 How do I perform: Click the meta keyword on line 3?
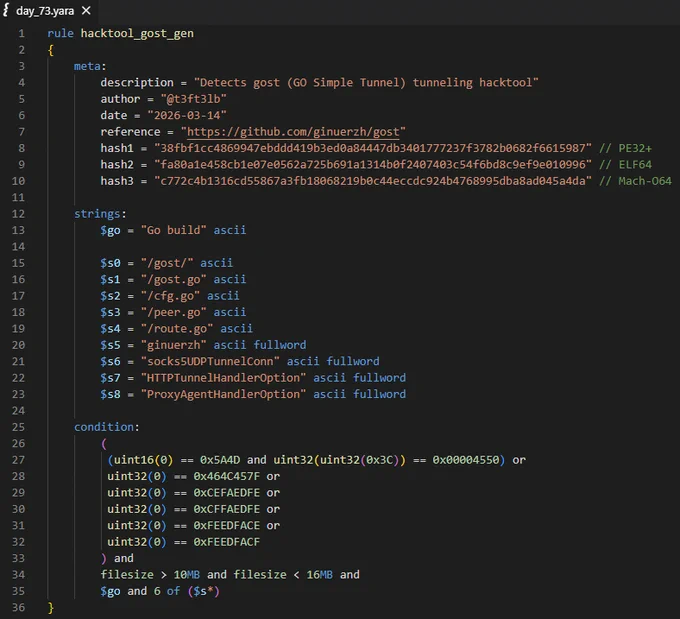(x=87, y=66)
